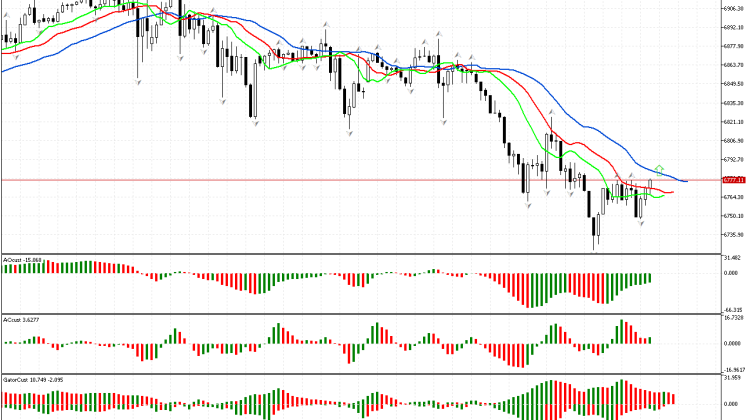Screen dimensions: 752x420
Task: Click the 6792.70 price axis value
Action: (735, 159)
